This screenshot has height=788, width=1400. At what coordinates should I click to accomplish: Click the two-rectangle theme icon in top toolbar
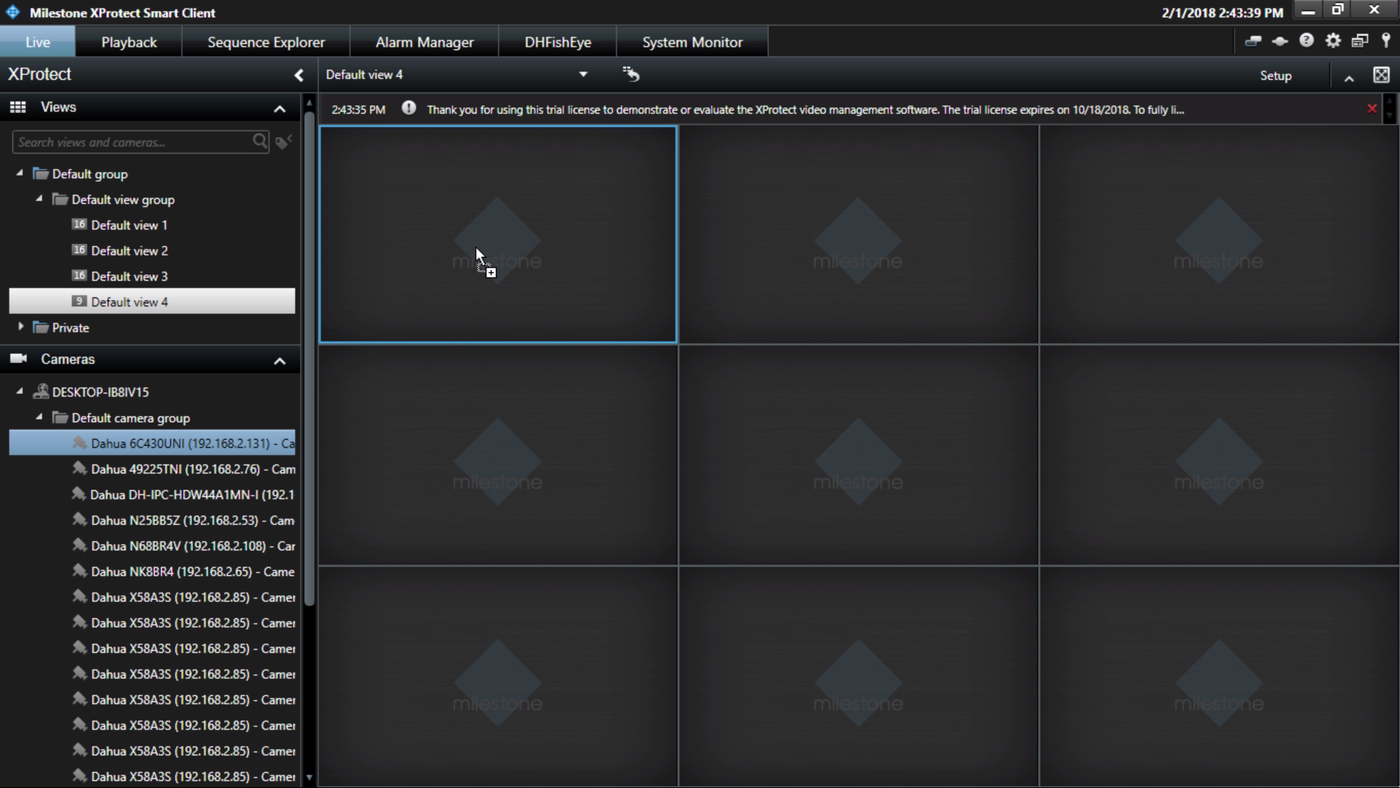[1253, 41]
